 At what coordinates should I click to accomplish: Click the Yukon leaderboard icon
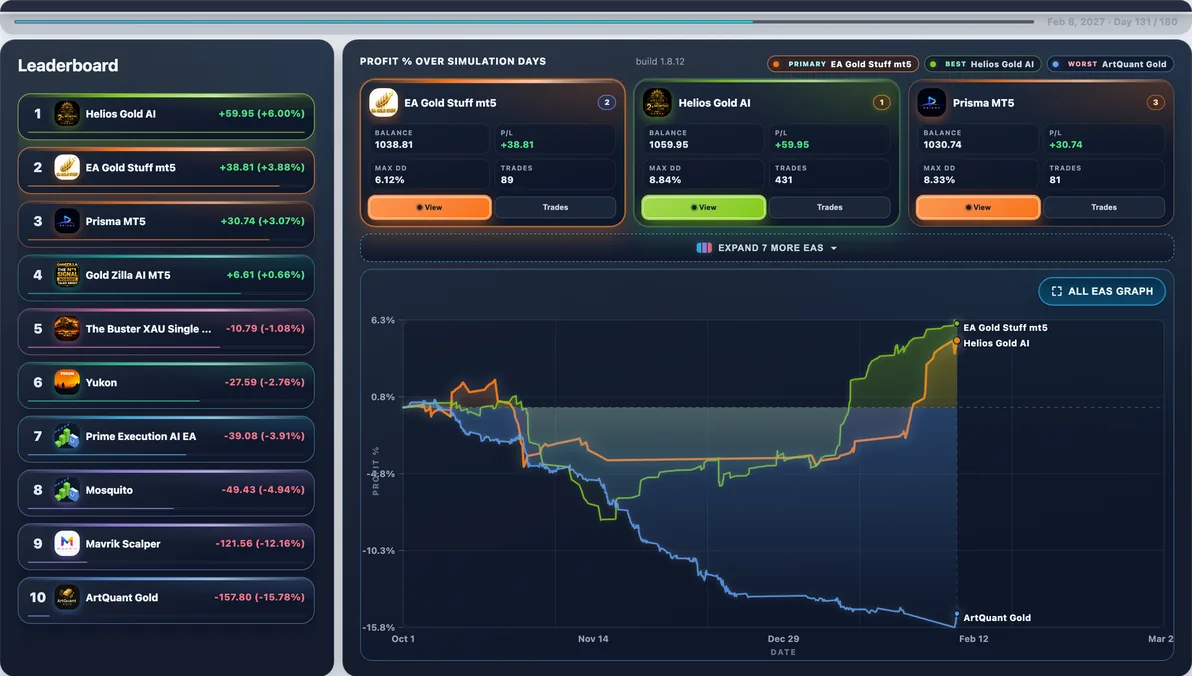pyautogui.click(x=67, y=382)
